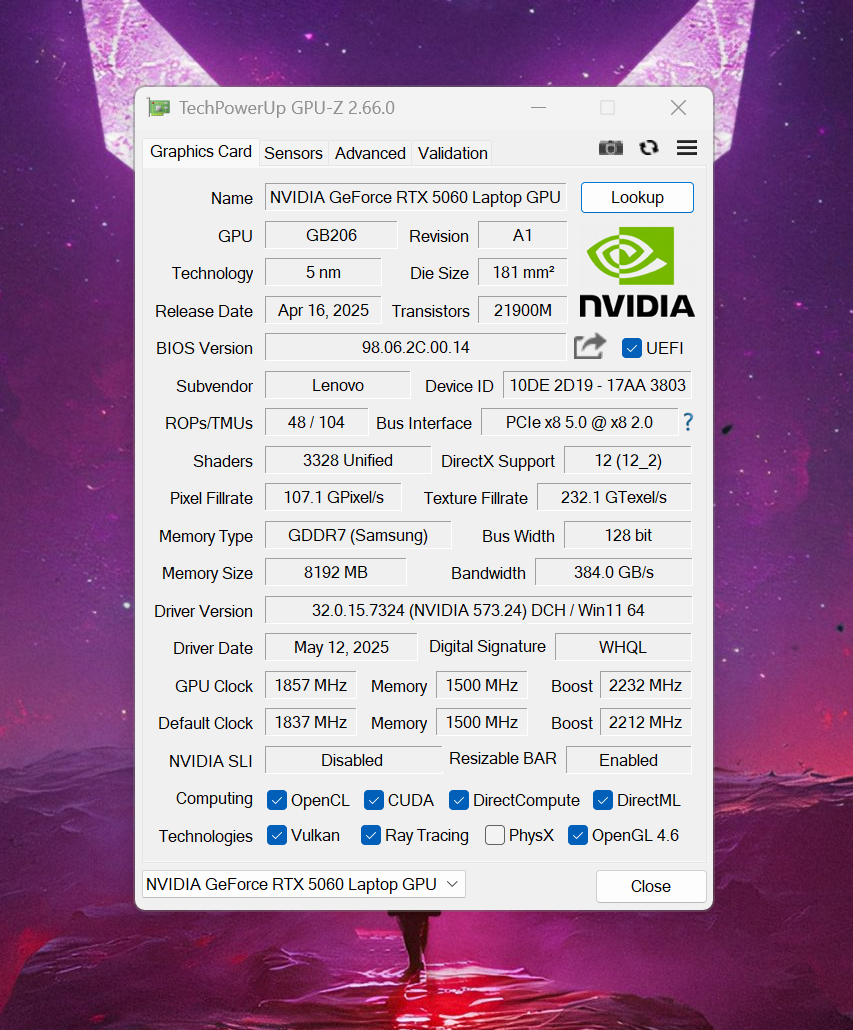This screenshot has height=1030, width=853.
Task: Click the BIOS export share icon
Action: [590, 346]
